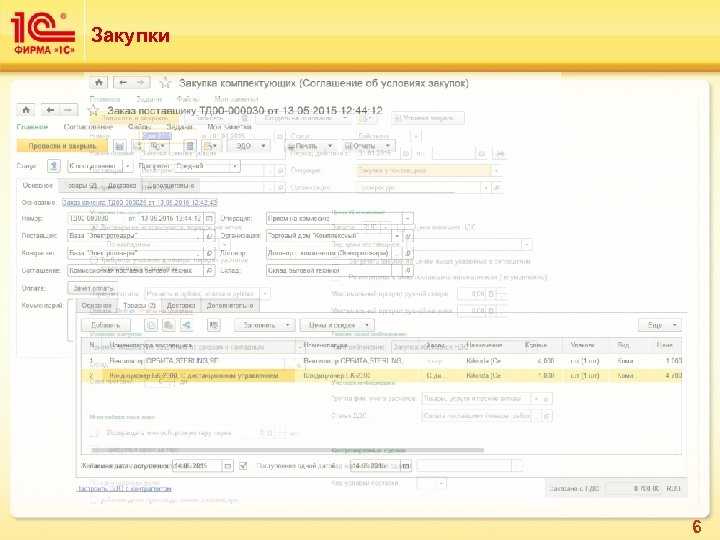
Task: Select the lower Товары (2) tab
Action: [140, 305]
